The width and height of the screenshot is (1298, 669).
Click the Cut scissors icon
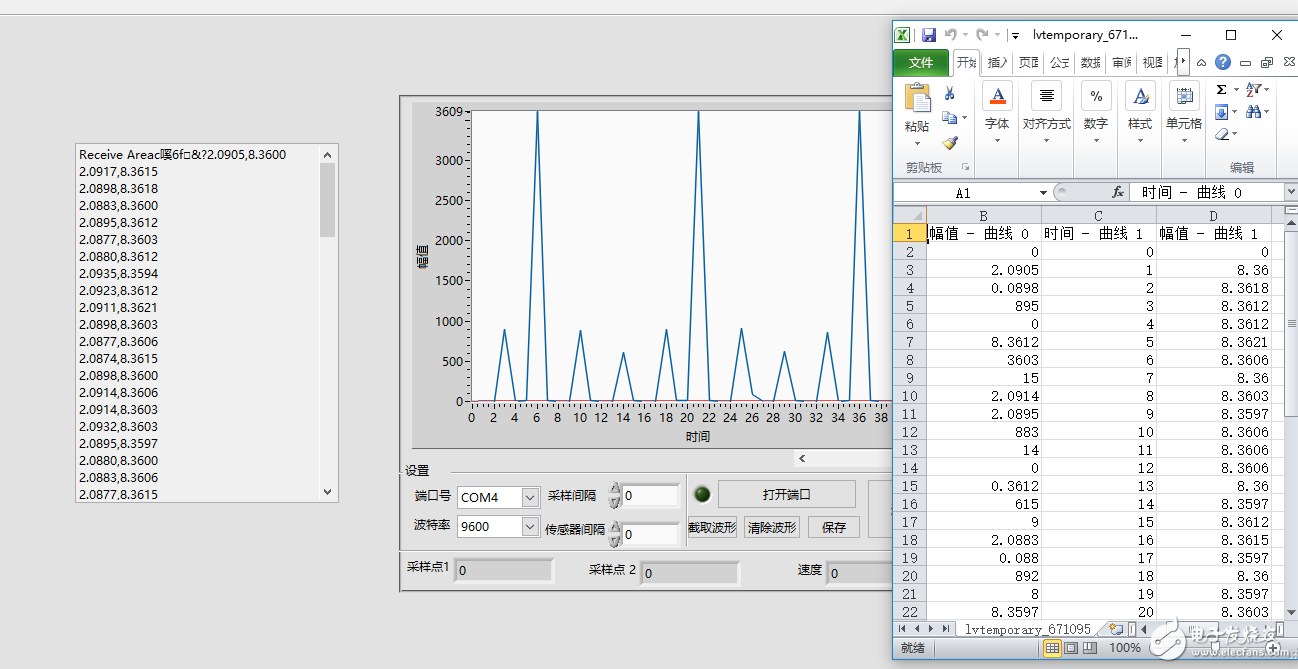click(x=950, y=93)
